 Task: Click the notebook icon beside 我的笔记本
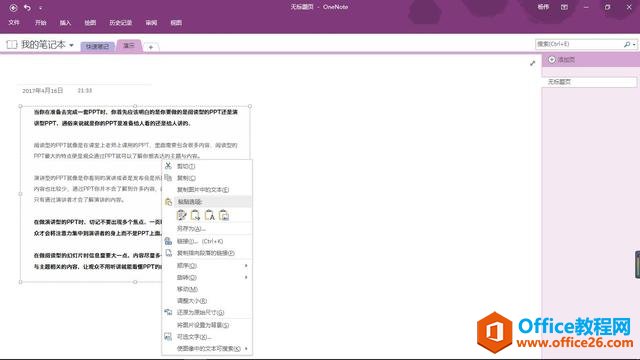[x=12, y=44]
